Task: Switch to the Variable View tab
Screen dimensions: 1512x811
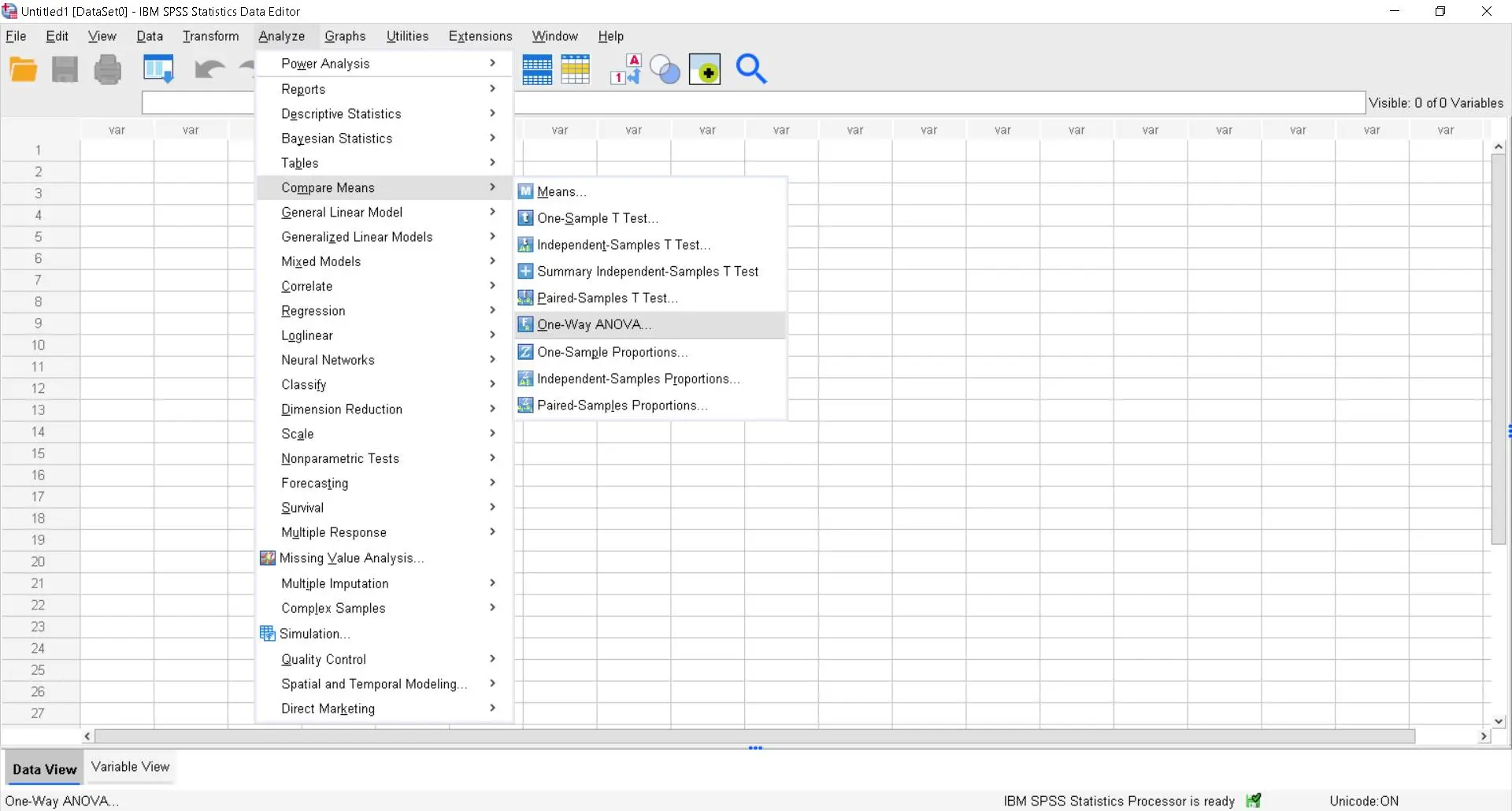Action: (x=130, y=767)
